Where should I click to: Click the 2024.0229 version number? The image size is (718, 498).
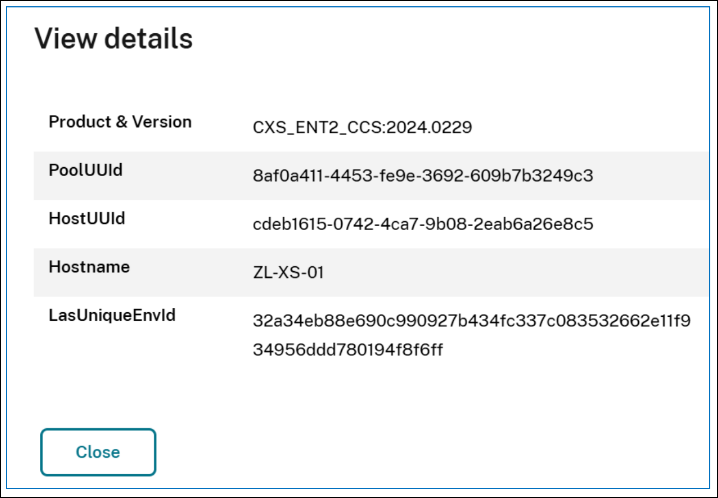coord(430,127)
